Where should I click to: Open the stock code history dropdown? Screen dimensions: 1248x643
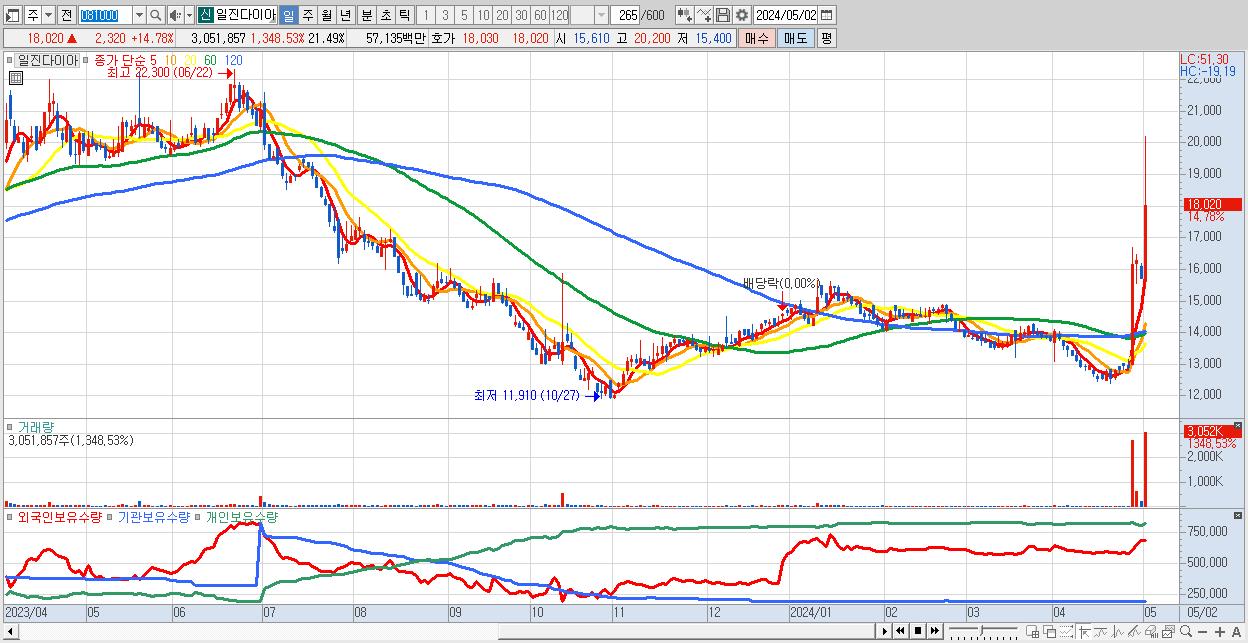coord(139,15)
